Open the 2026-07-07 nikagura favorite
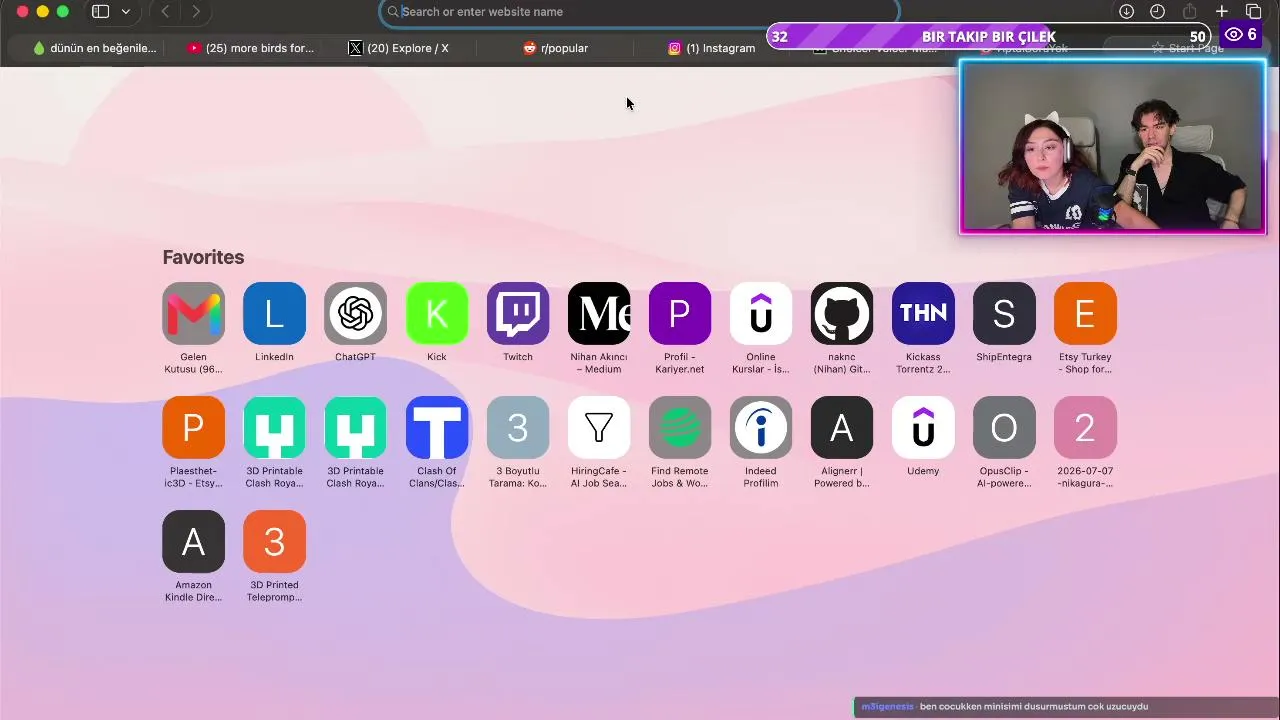 coord(1085,428)
